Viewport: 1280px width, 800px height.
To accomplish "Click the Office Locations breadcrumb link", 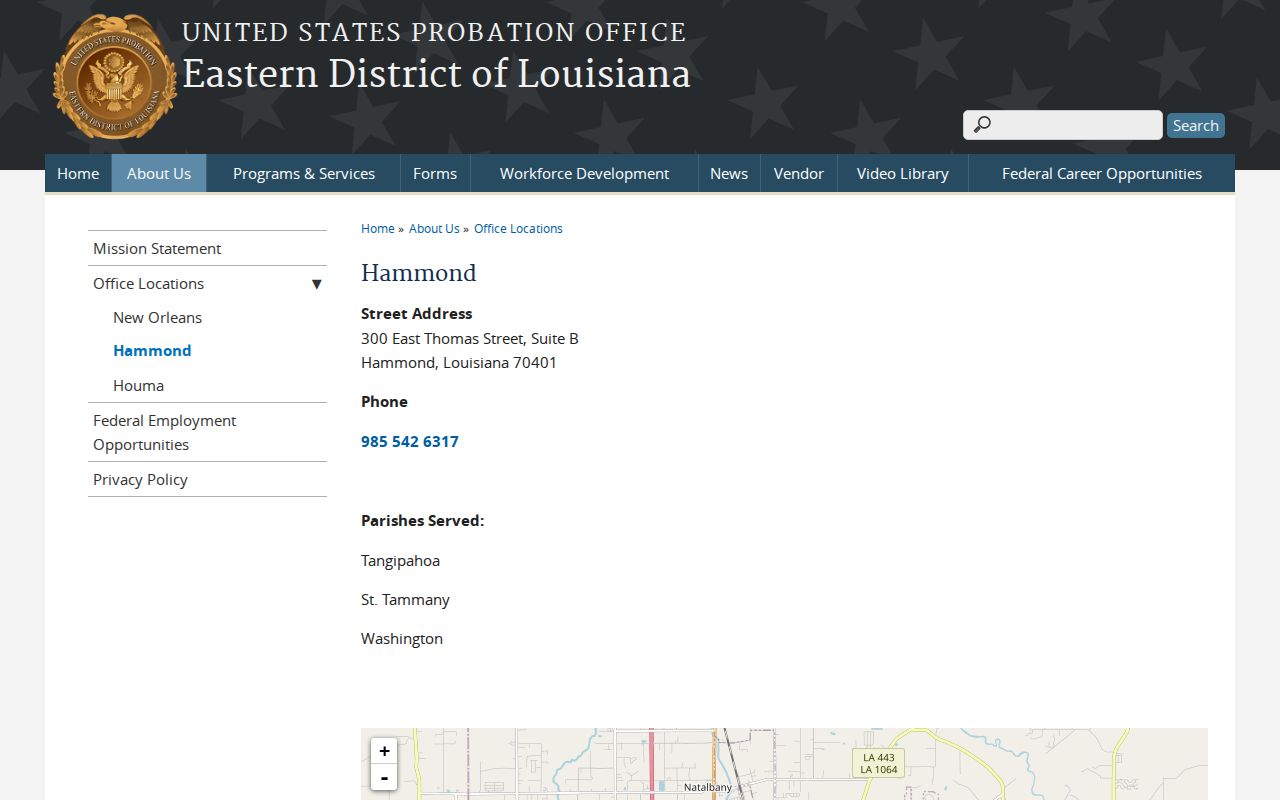I will click(518, 229).
